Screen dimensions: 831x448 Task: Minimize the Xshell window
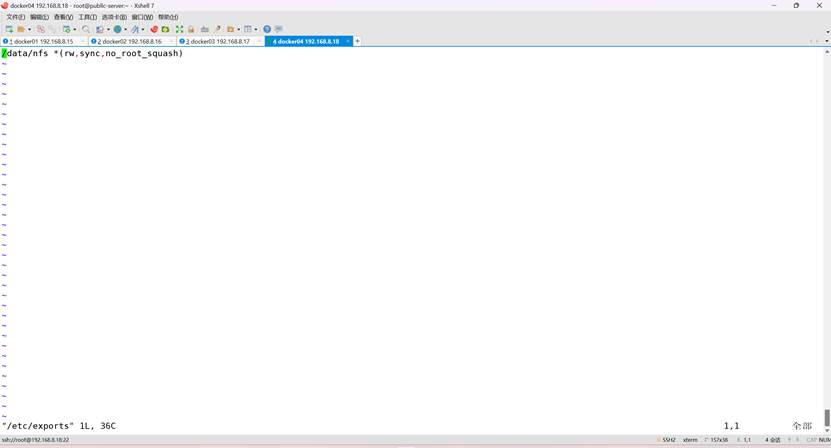[x=774, y=5]
